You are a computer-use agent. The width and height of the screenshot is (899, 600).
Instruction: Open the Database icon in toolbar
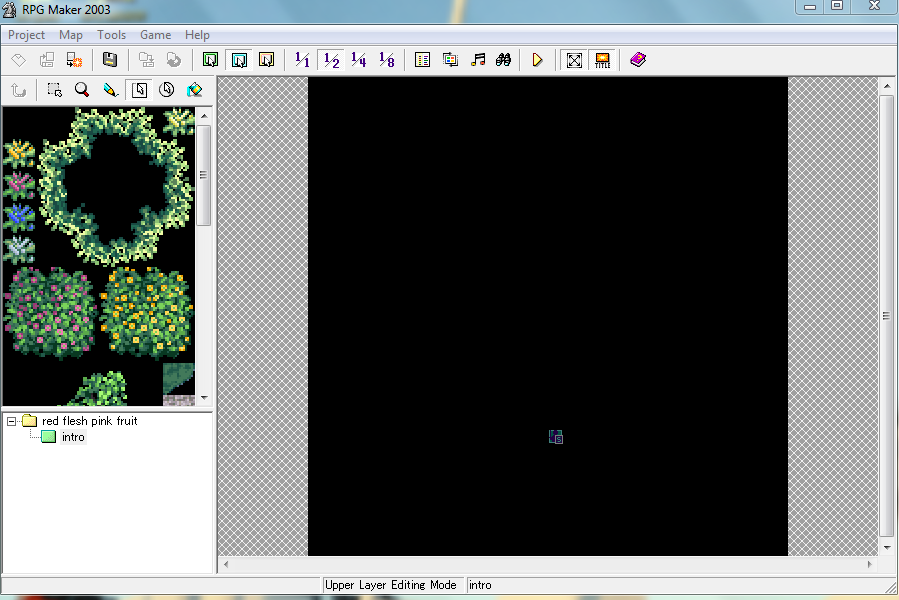[422, 60]
